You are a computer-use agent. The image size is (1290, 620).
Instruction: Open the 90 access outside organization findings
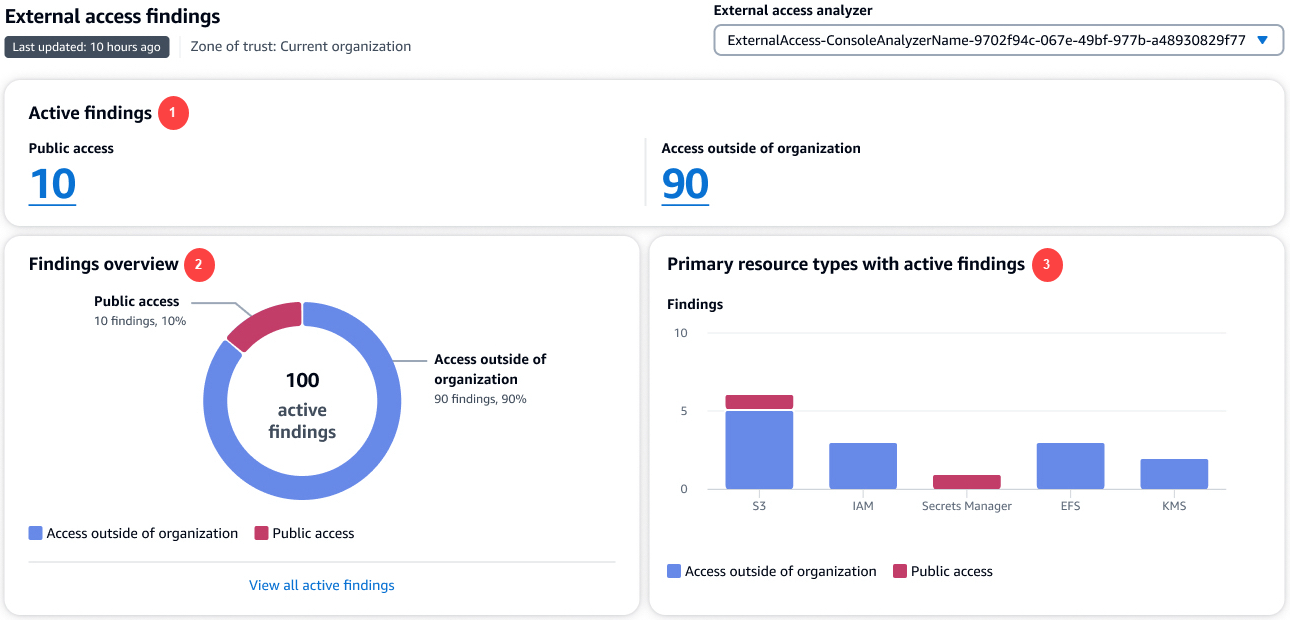click(685, 184)
